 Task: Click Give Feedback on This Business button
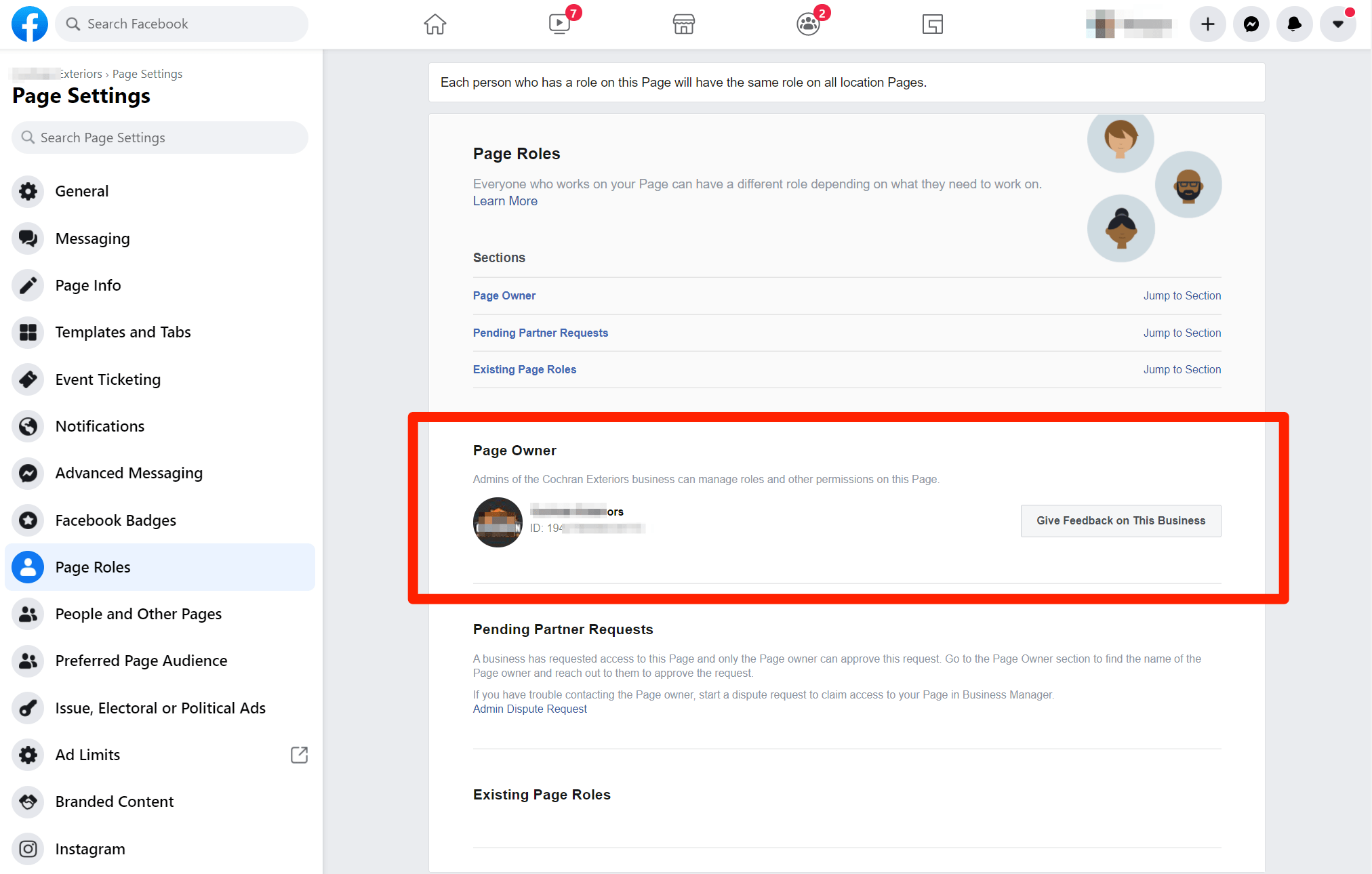1121,520
